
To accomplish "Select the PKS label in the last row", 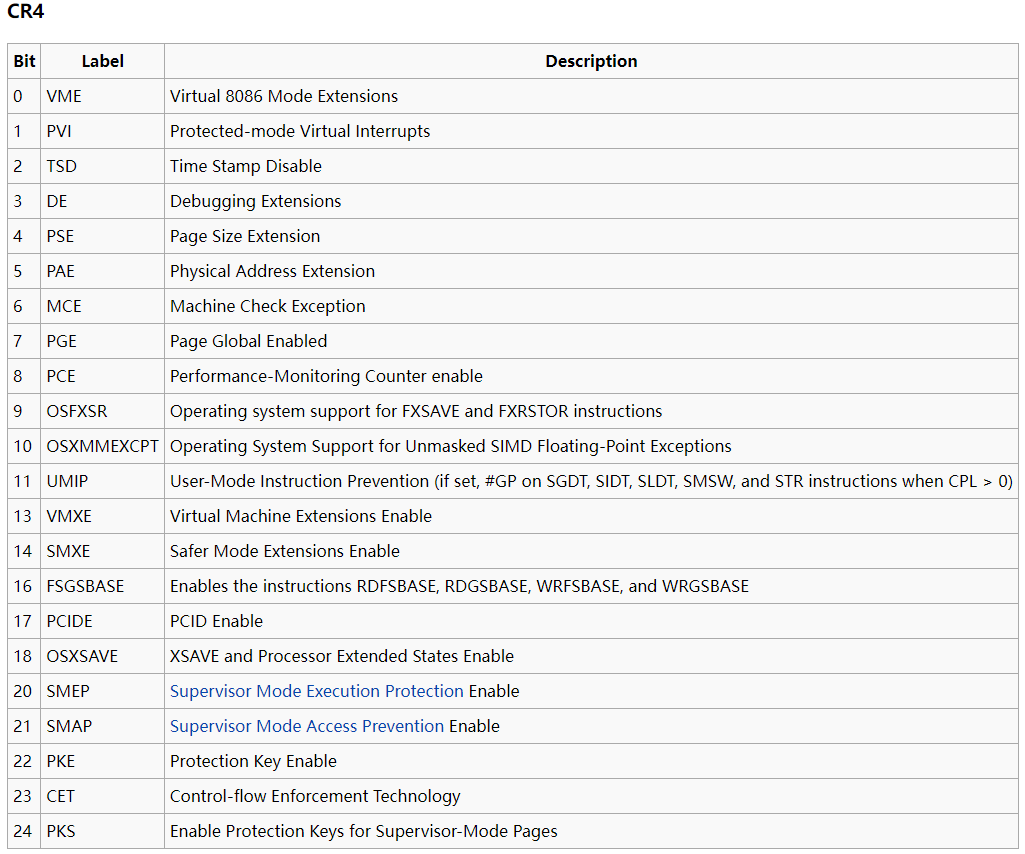I will pyautogui.click(x=60, y=831).
